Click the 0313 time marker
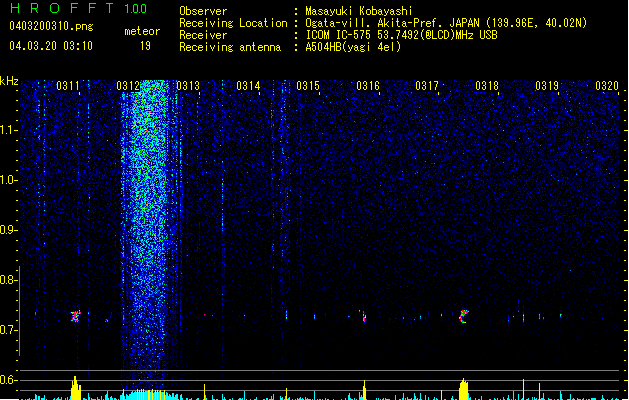The width and height of the screenshot is (629, 400). pyautogui.click(x=188, y=86)
